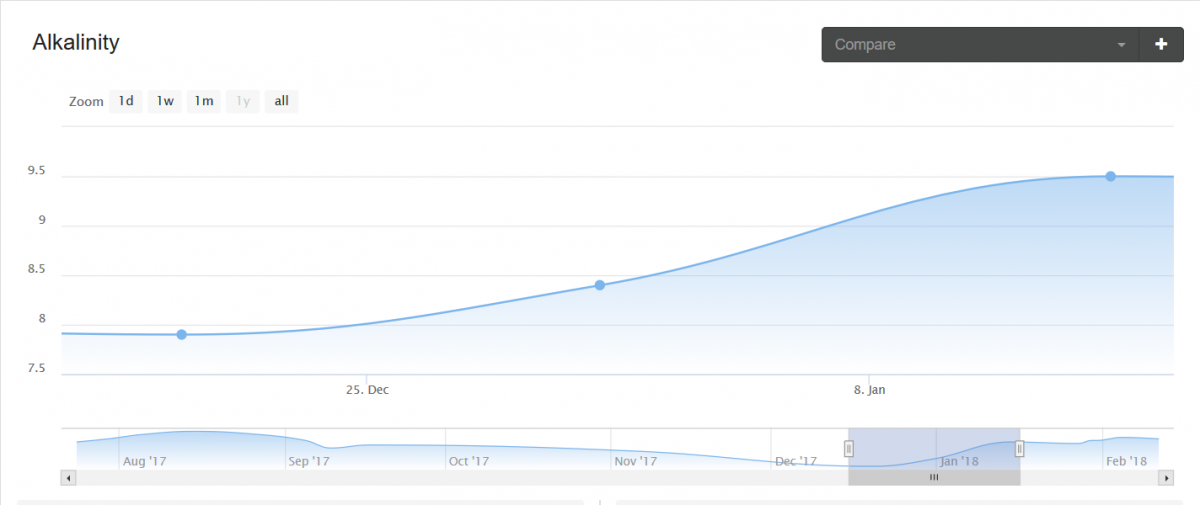1200x505 pixels.
Task: Click Nov '17 in the navigator
Action: tap(635, 461)
